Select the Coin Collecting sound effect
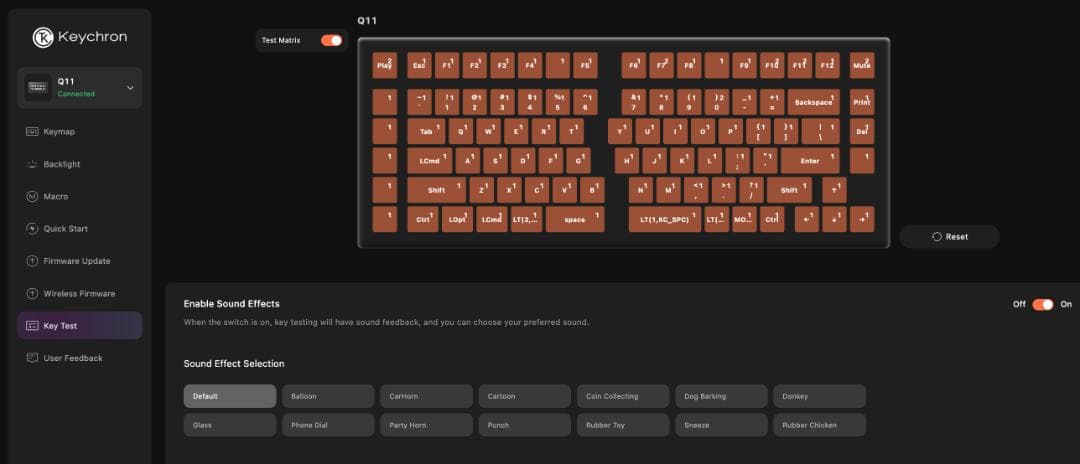The width and height of the screenshot is (1080, 464). [x=623, y=397]
